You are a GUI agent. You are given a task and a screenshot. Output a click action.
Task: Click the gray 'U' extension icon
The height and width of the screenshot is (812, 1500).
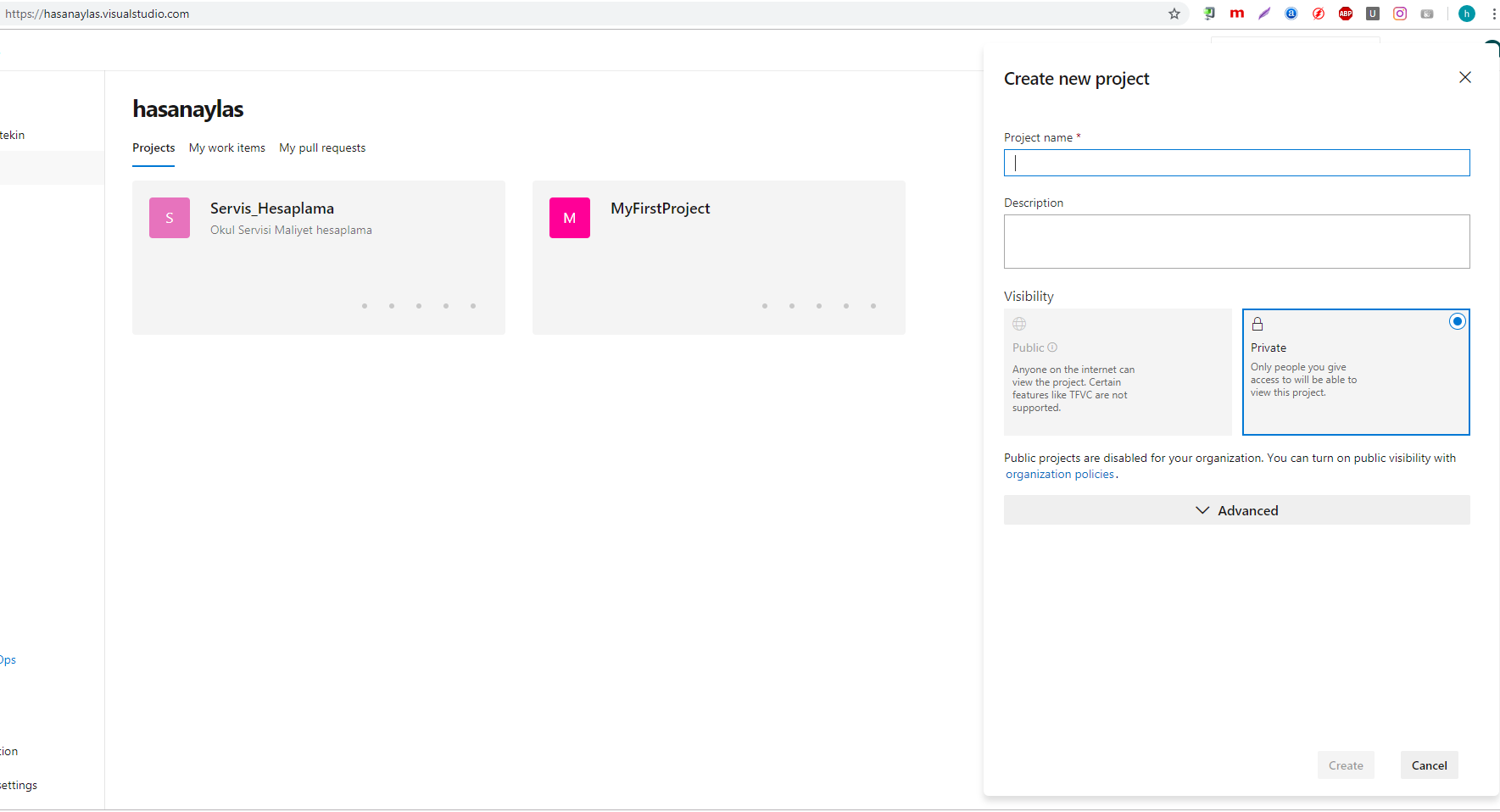coord(1373,14)
